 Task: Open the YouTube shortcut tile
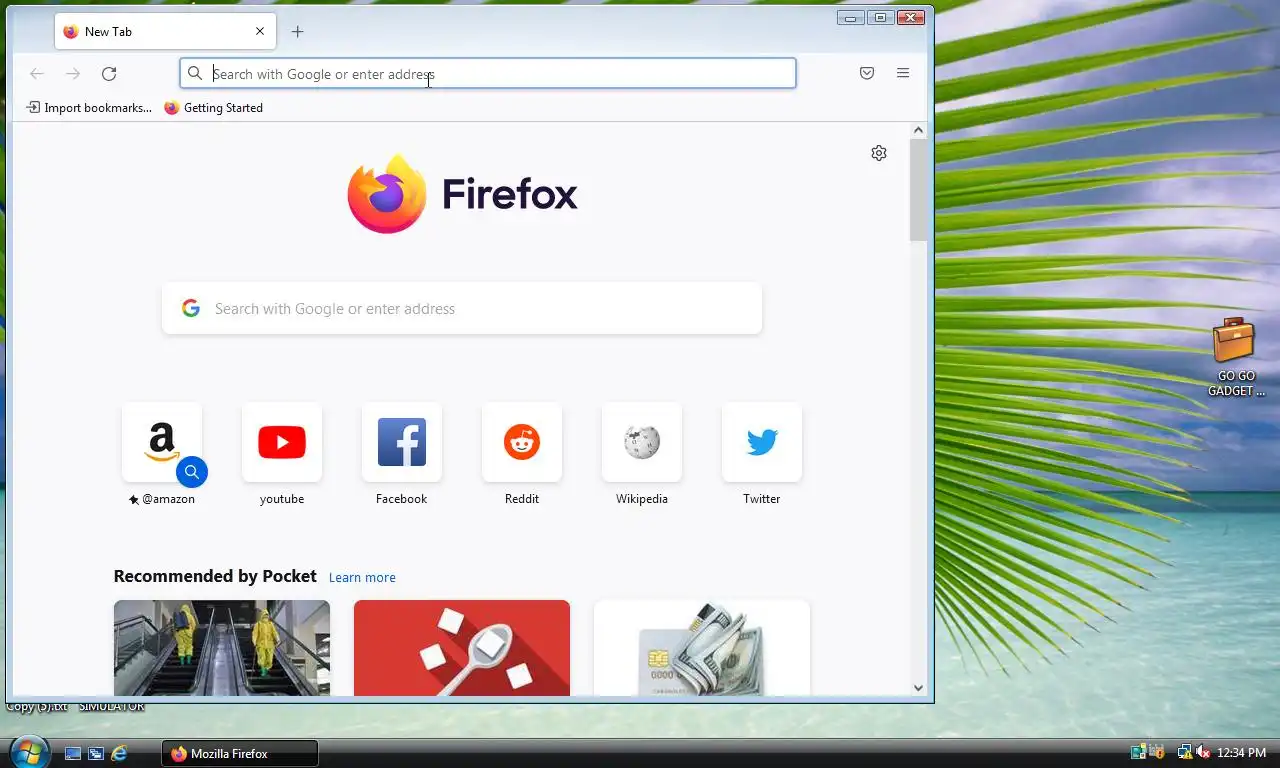click(x=282, y=442)
